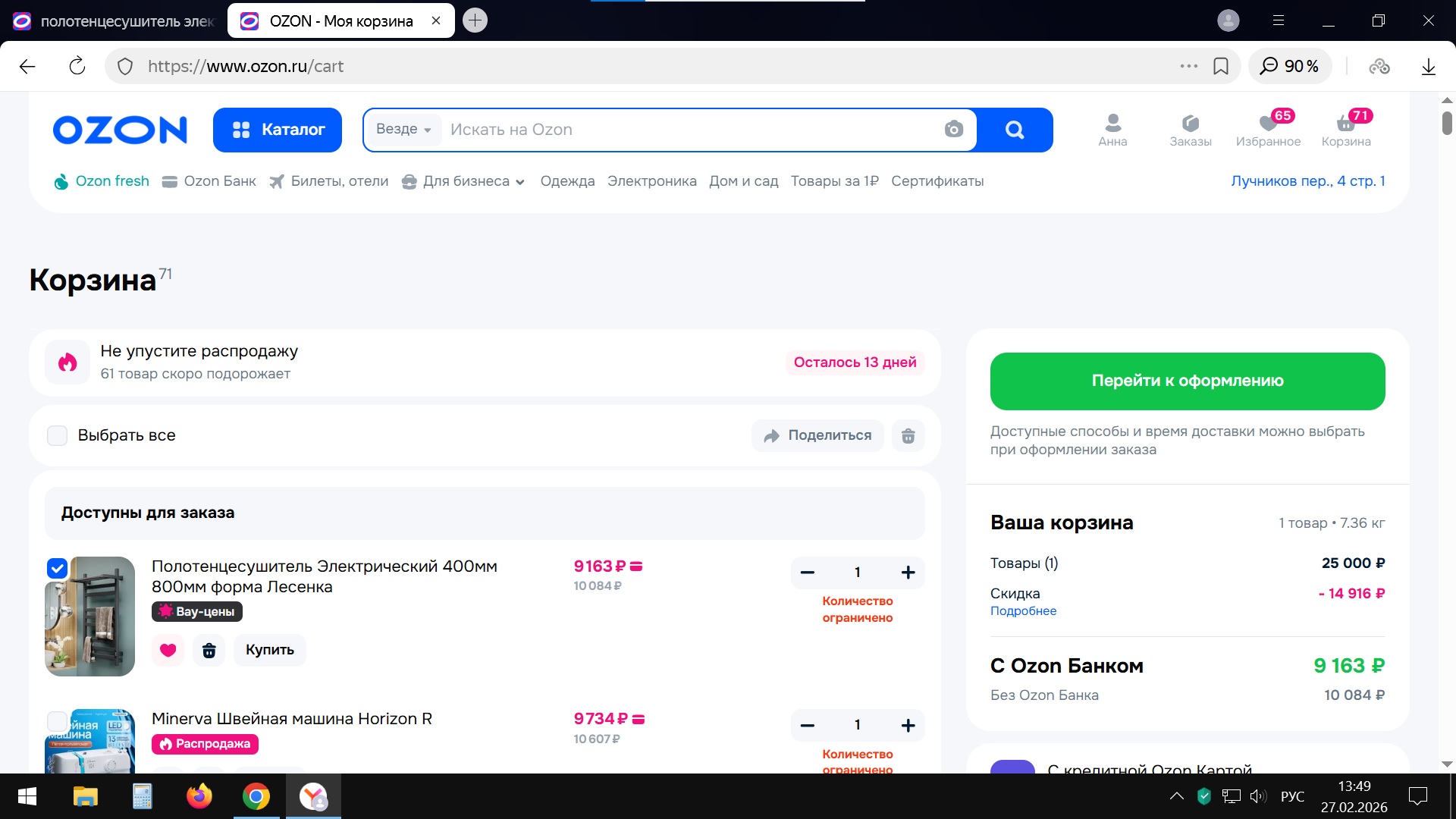The width and height of the screenshot is (1456, 819).
Task: Click heart icon on towel warmer item
Action: click(x=168, y=650)
